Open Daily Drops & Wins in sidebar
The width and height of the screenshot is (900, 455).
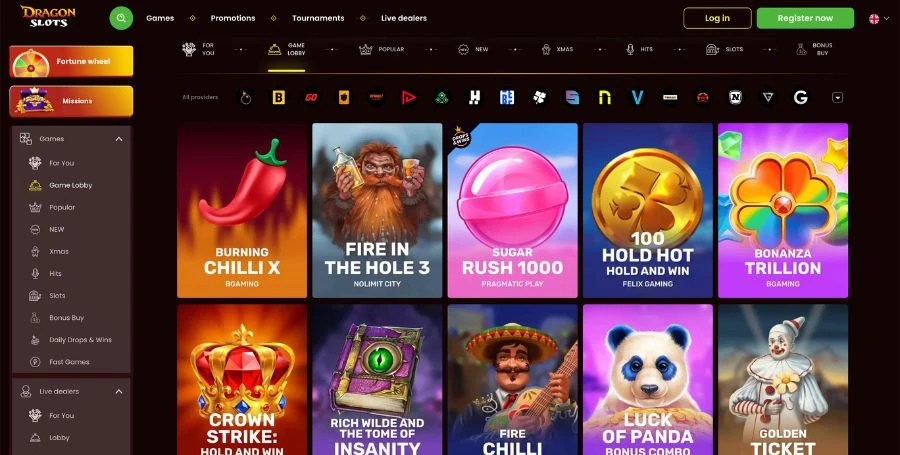tap(71, 340)
